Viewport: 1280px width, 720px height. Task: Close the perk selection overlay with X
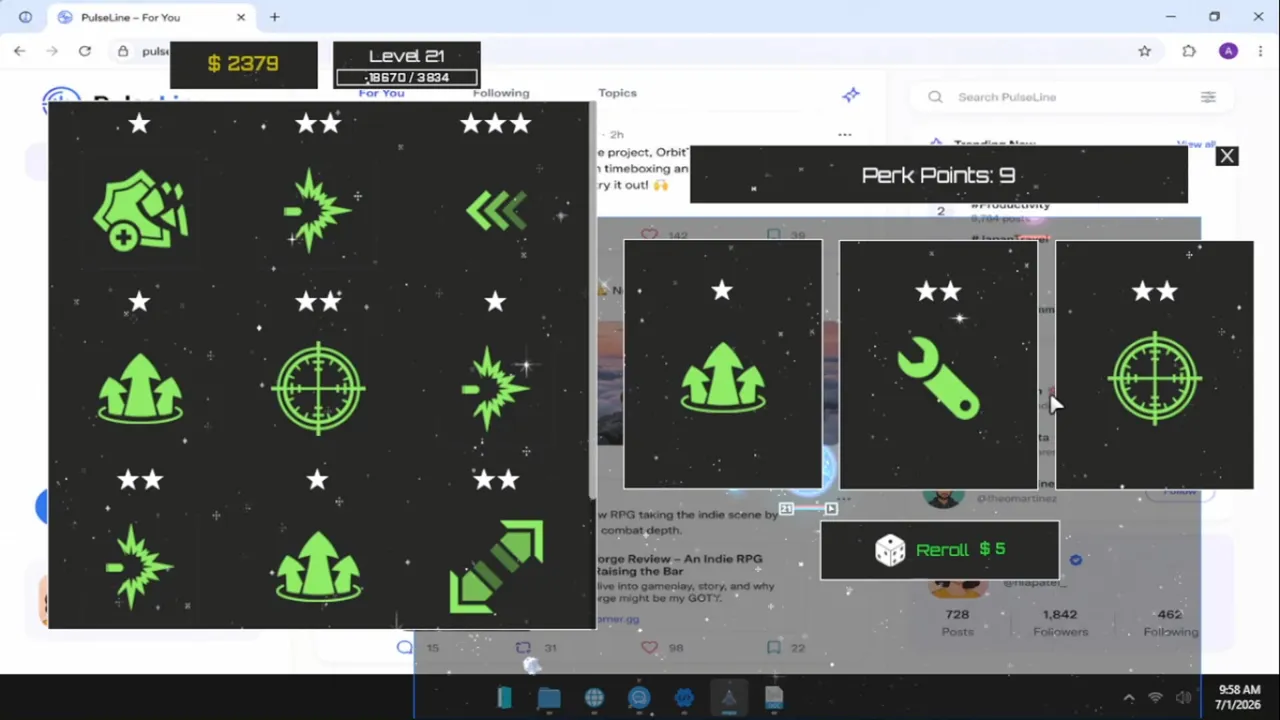[1227, 156]
